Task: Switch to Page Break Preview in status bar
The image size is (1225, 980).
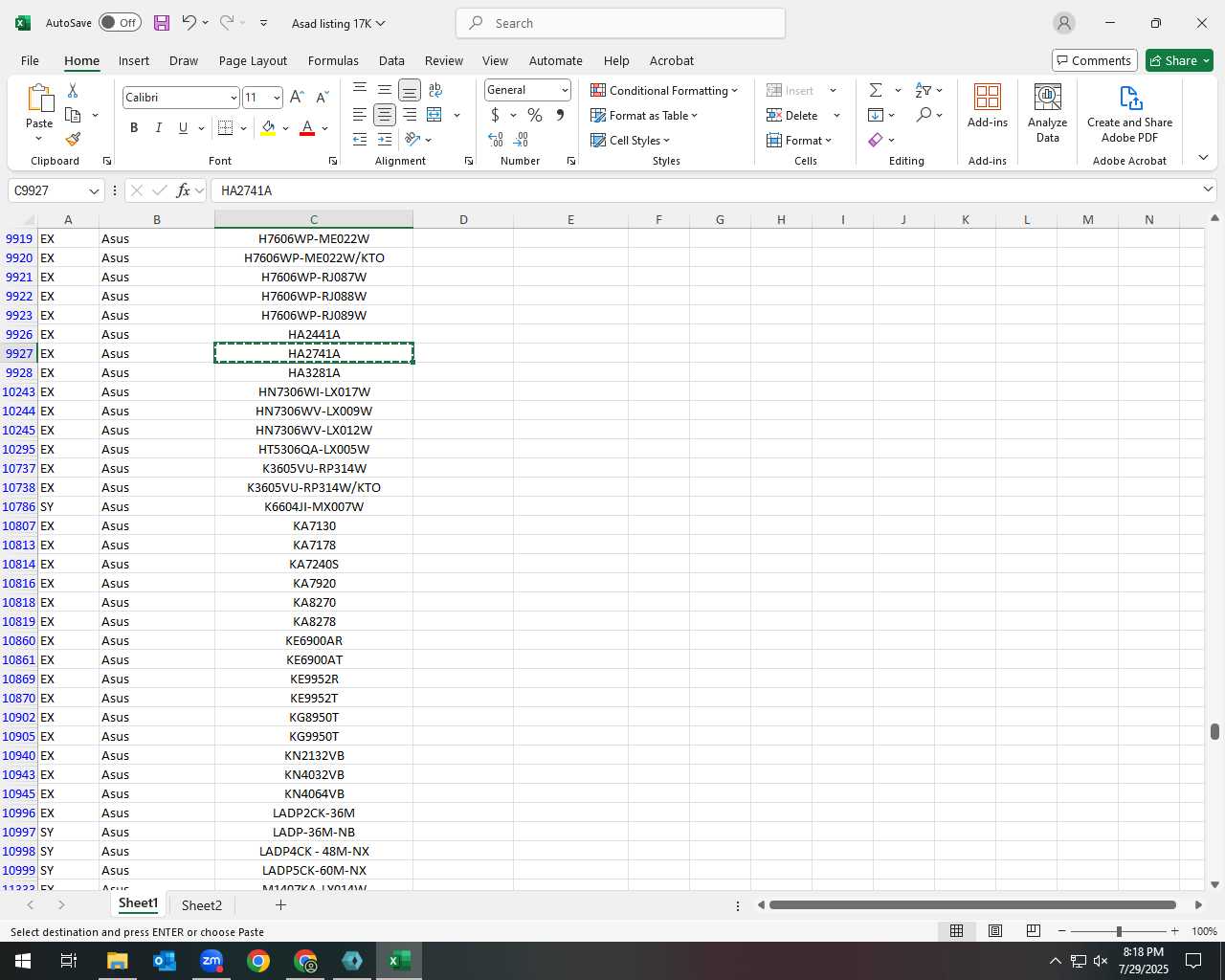Action: pos(1034,931)
